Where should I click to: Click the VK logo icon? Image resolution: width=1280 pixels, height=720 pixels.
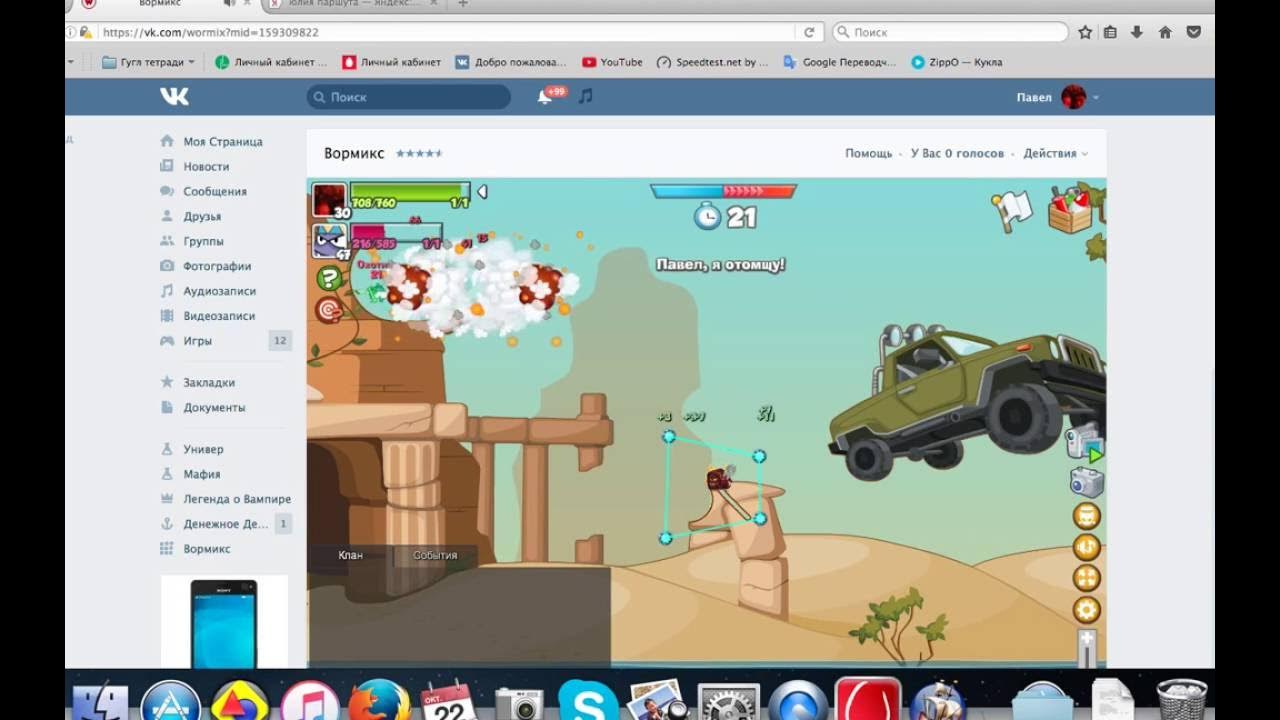[x=174, y=96]
